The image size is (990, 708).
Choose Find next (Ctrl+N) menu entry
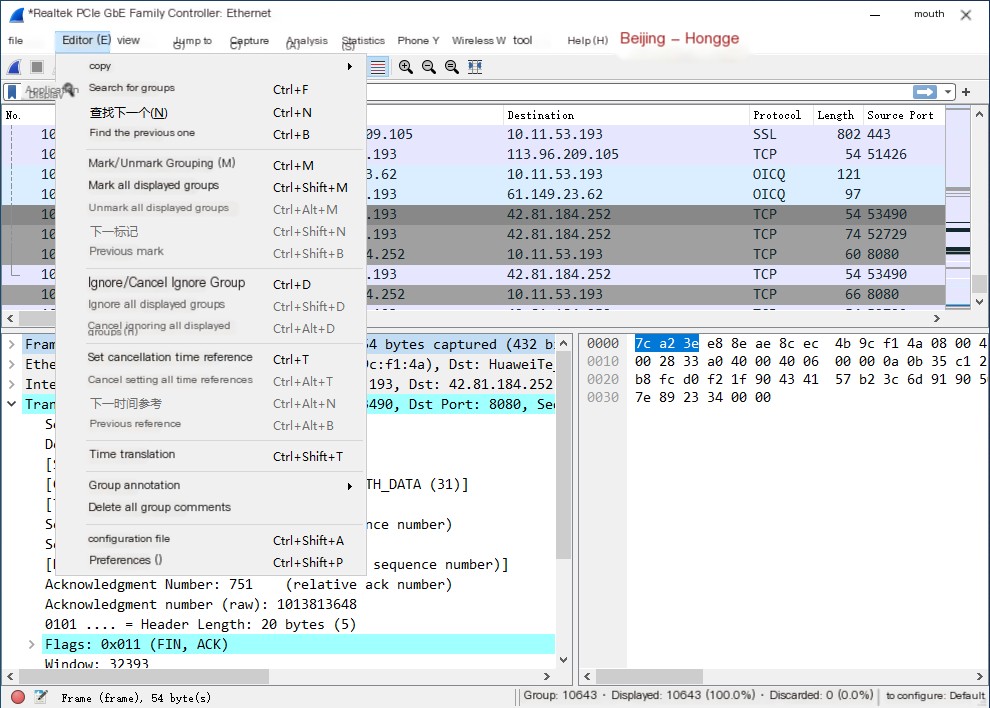tap(212, 113)
